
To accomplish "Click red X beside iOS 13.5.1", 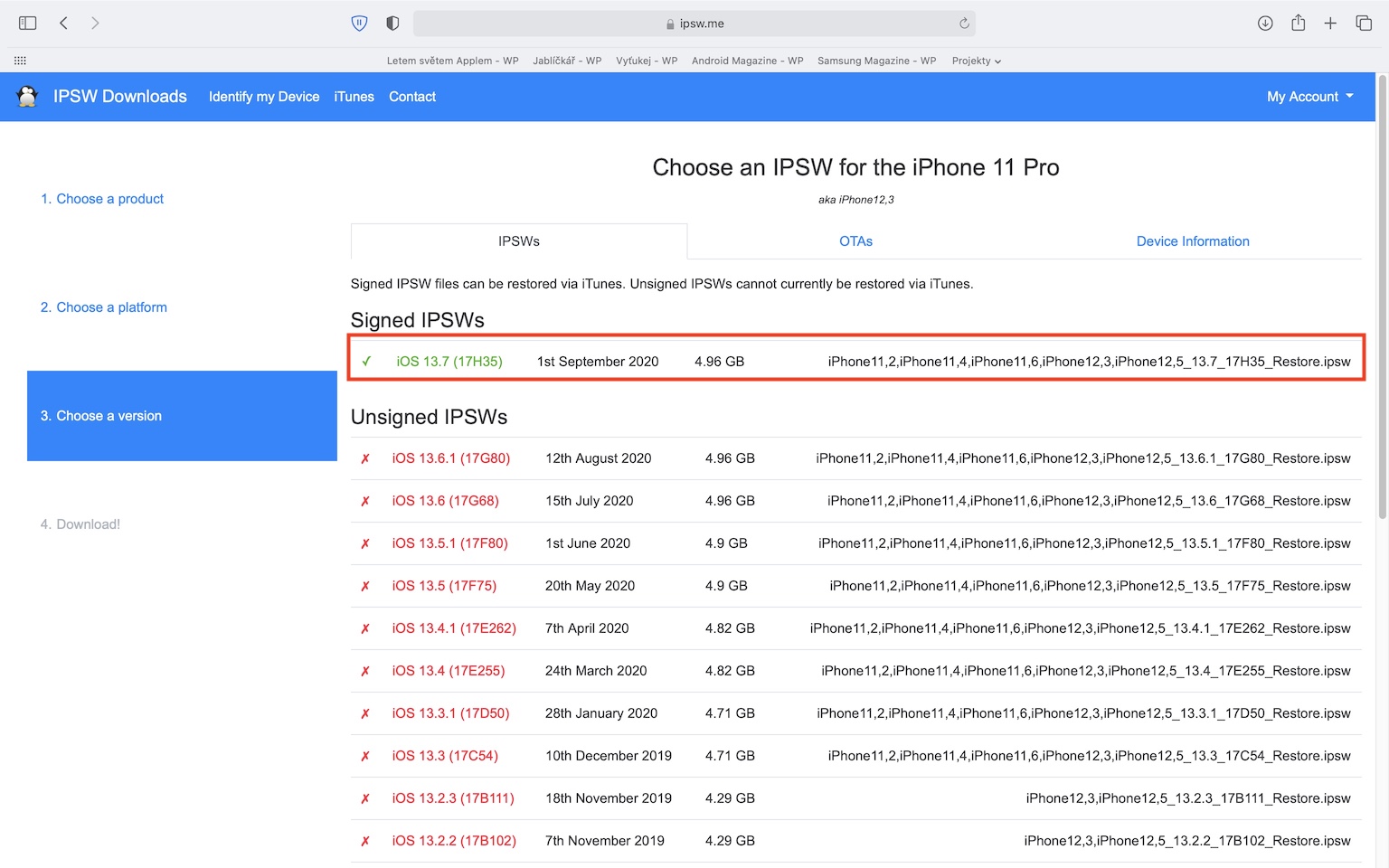I will (x=365, y=543).
